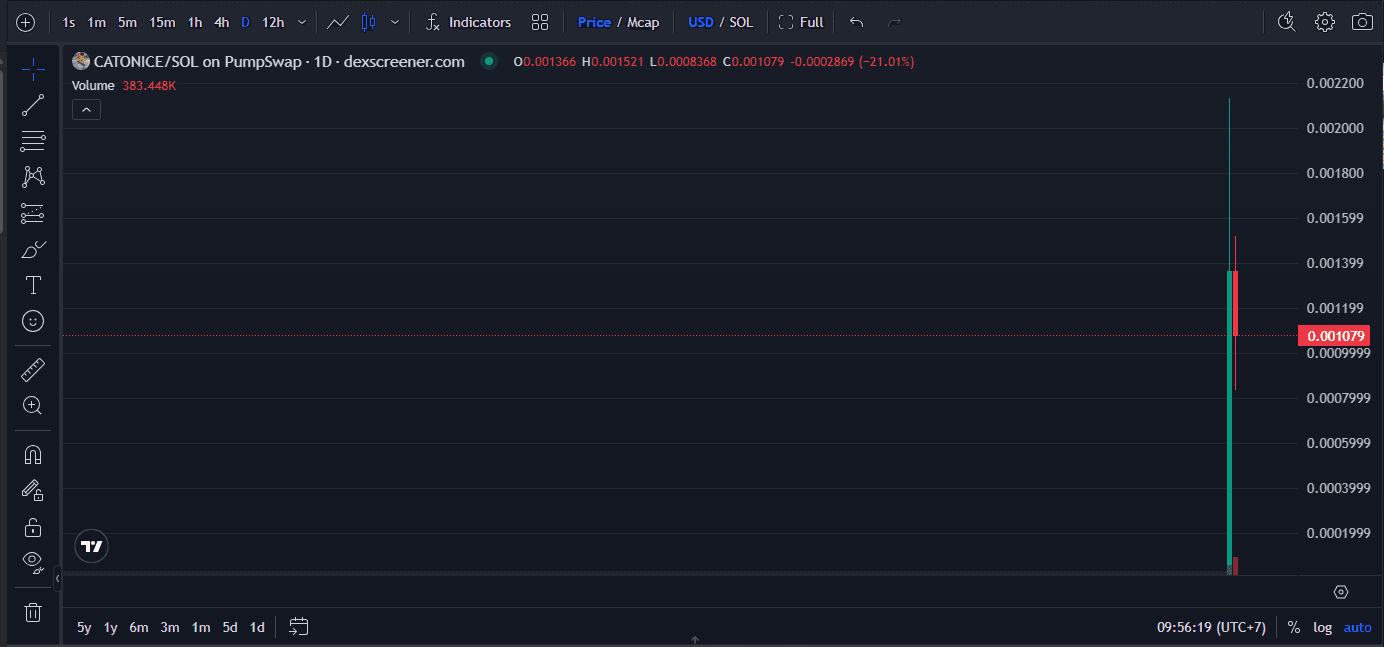This screenshot has height=647, width=1384.
Task: Select the Text annotation tool
Action: point(33,285)
